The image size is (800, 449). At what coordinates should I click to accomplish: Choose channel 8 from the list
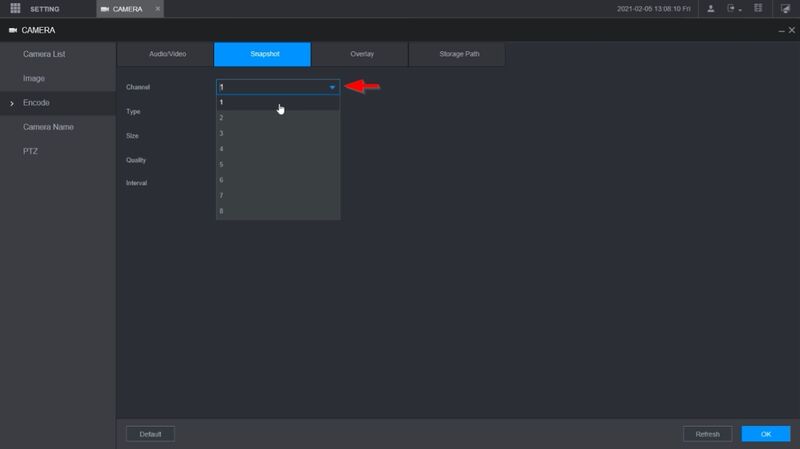point(278,211)
